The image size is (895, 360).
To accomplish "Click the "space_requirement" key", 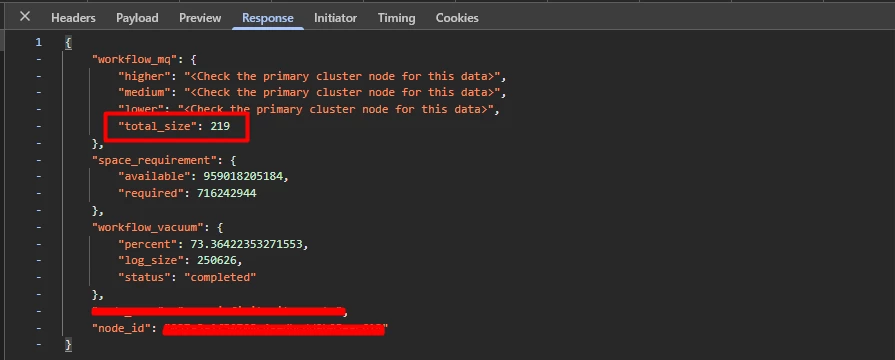I will pyautogui.click(x=156, y=160).
